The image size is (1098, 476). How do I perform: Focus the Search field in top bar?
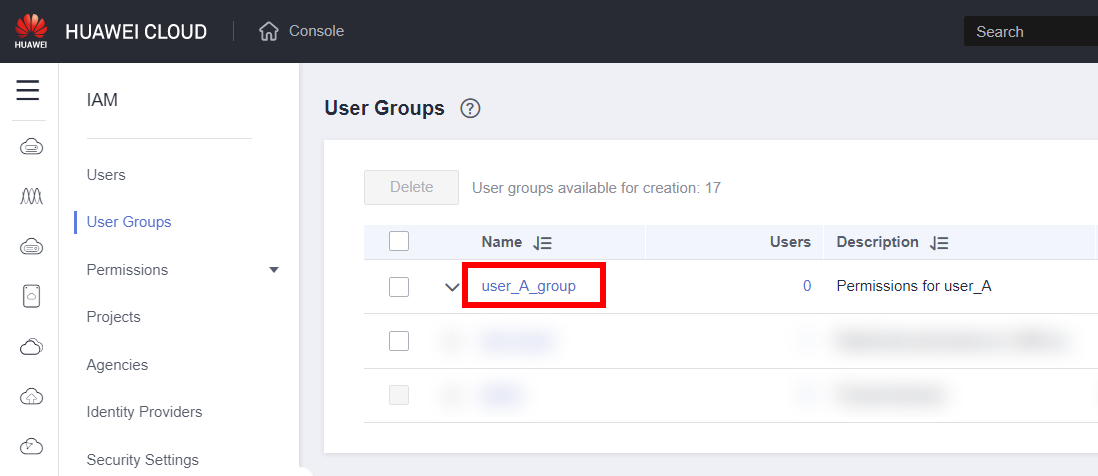[1030, 32]
